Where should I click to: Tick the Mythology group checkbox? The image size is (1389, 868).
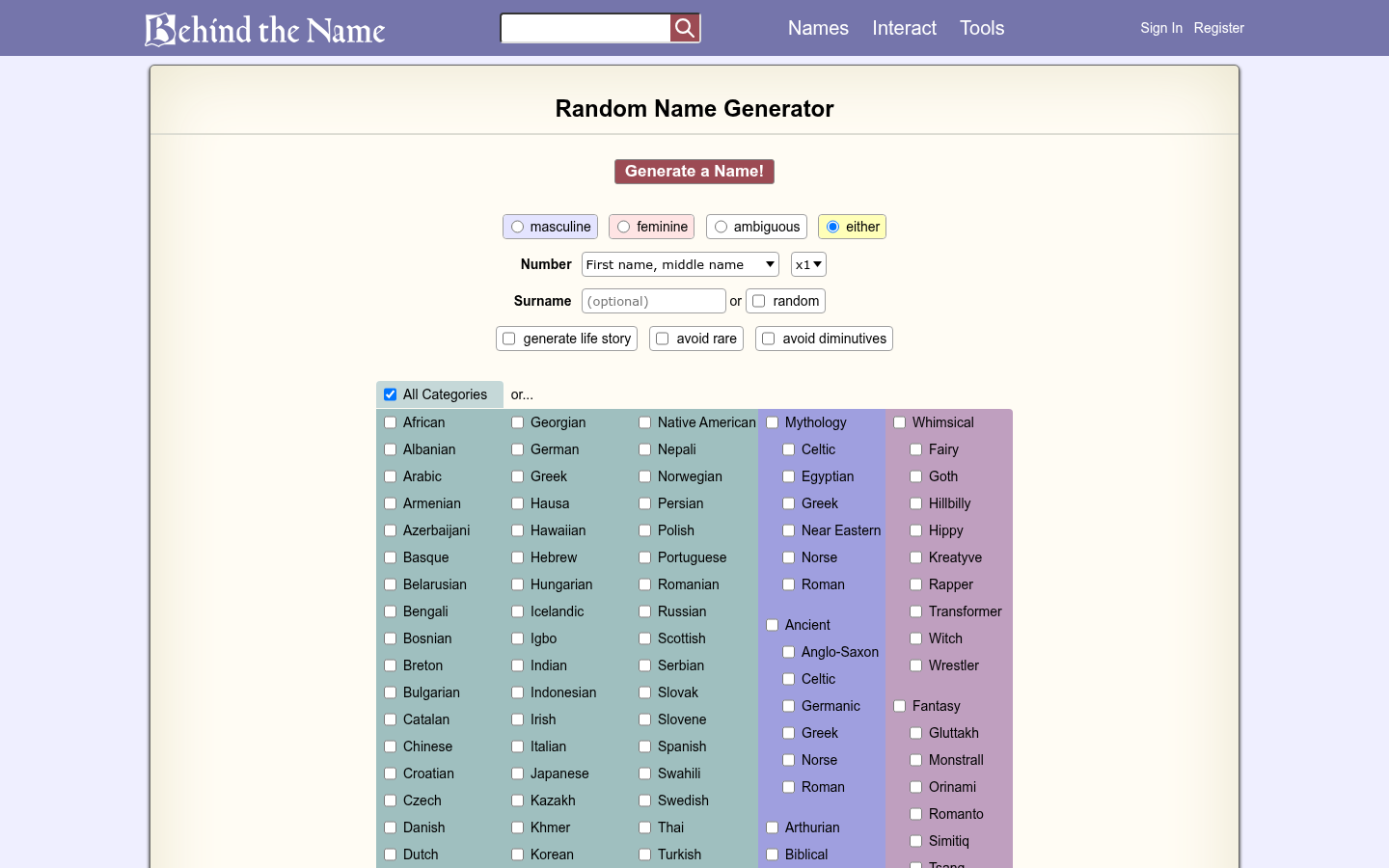[773, 422]
